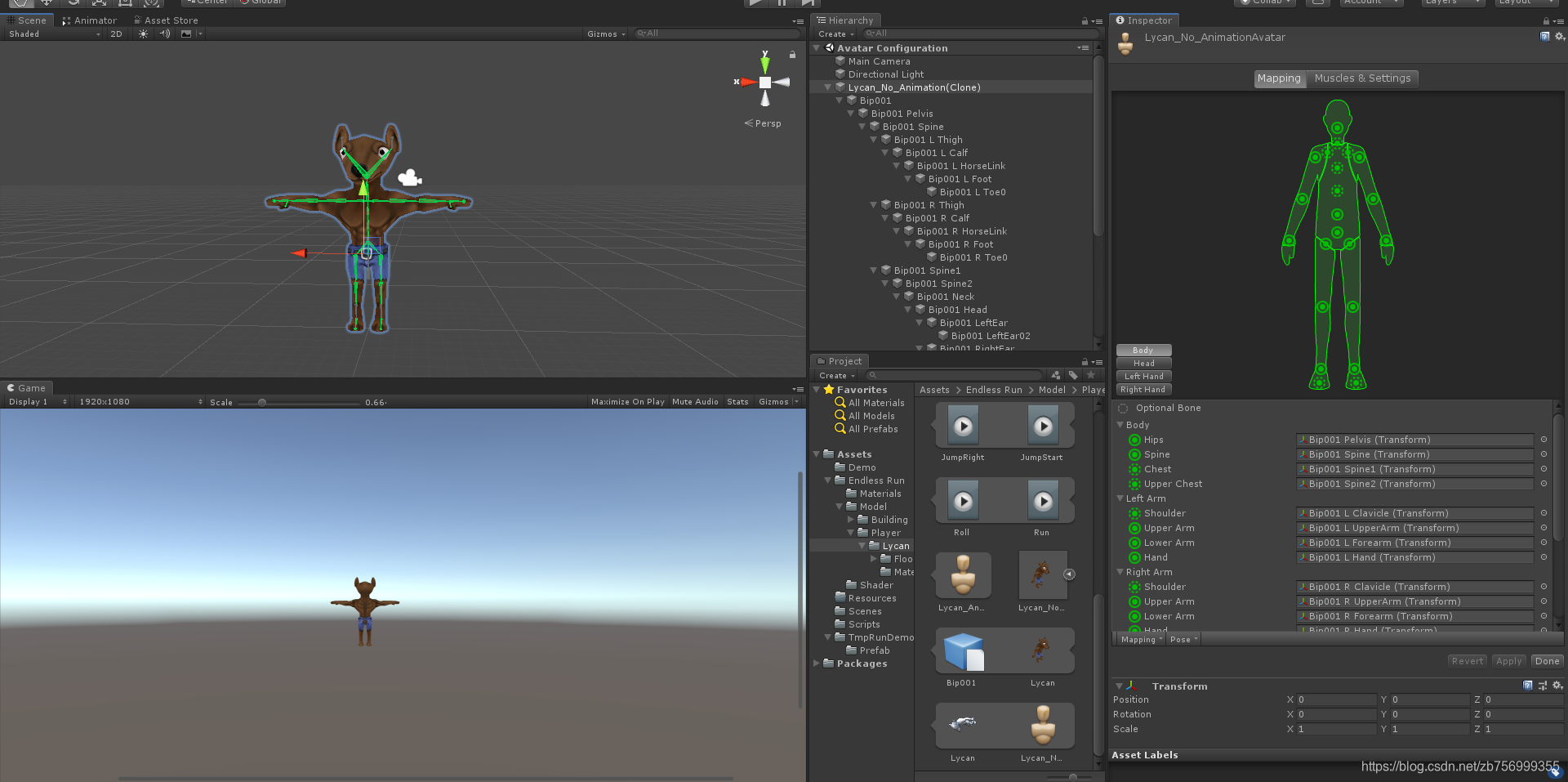Expand the Packages folder

(x=817, y=664)
